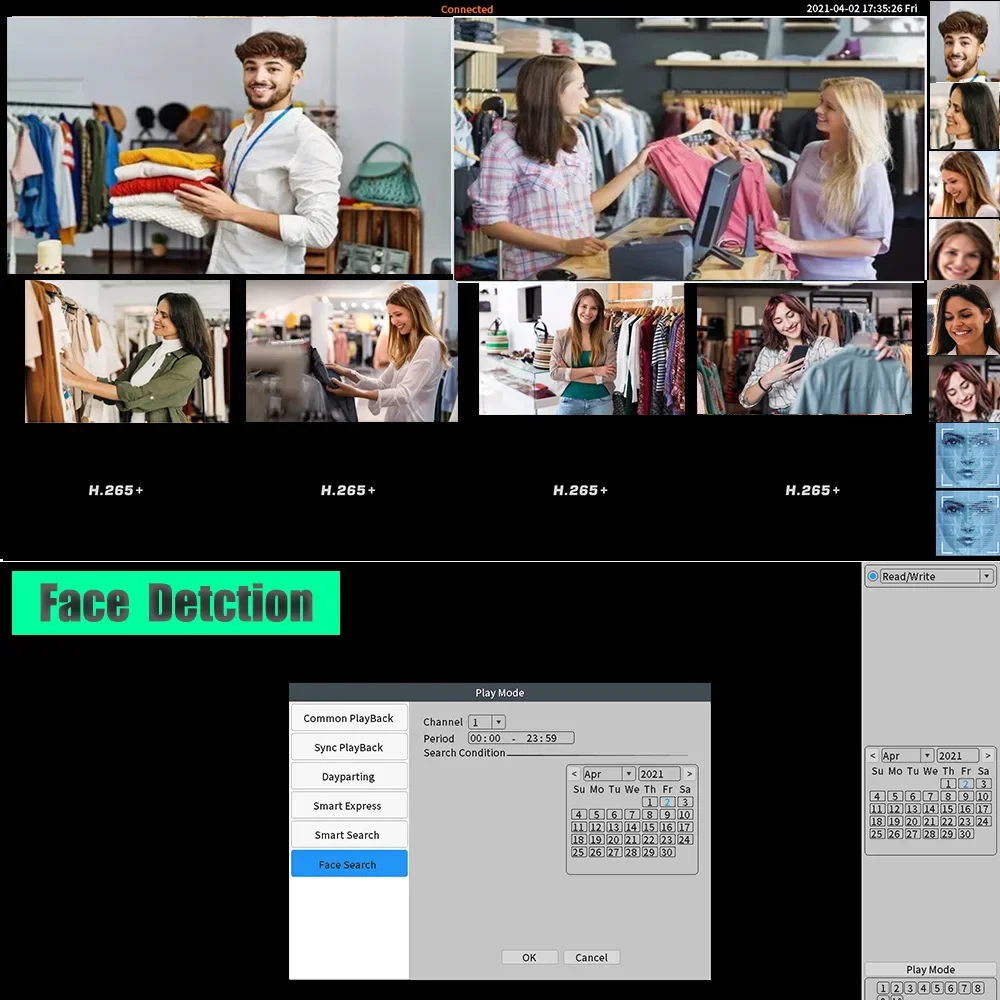Choose Sync PlayBack in Play Mode list
The width and height of the screenshot is (1000, 1000).
point(348,747)
